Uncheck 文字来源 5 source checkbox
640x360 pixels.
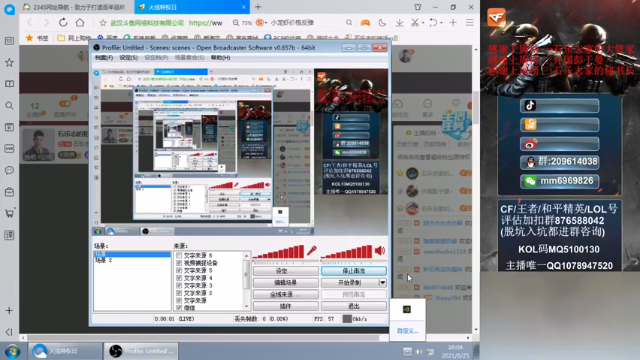click(x=179, y=271)
